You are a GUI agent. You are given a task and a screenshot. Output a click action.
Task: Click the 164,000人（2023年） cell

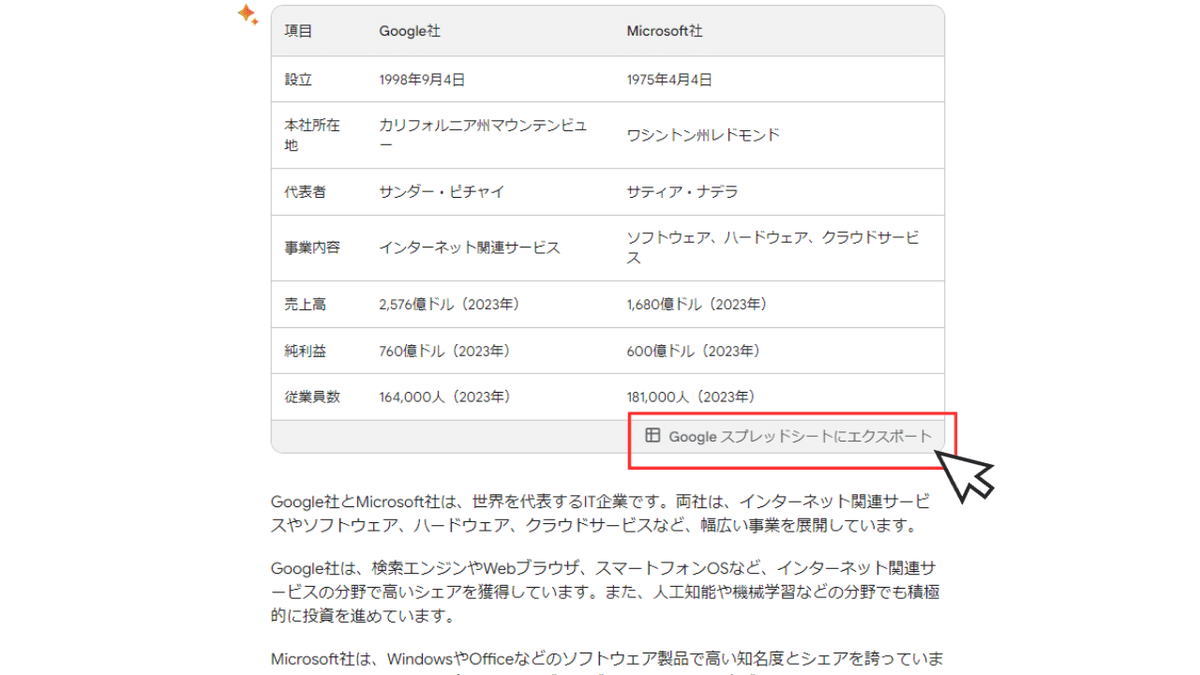coord(445,397)
